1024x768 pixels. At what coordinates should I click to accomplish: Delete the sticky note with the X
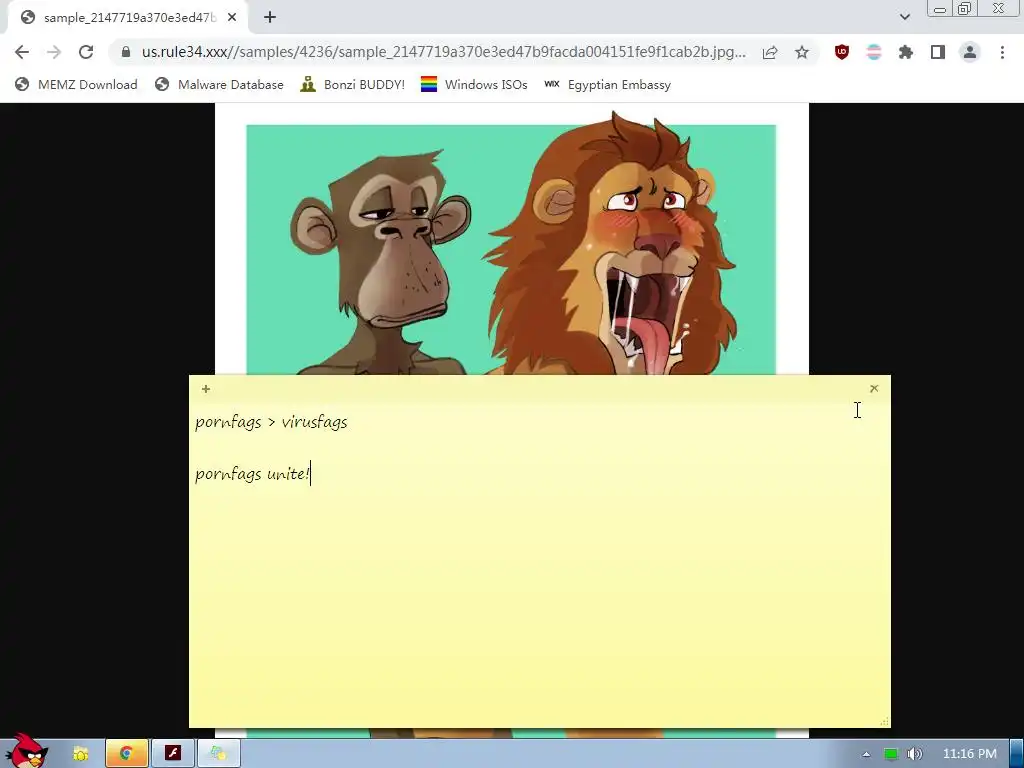click(874, 389)
